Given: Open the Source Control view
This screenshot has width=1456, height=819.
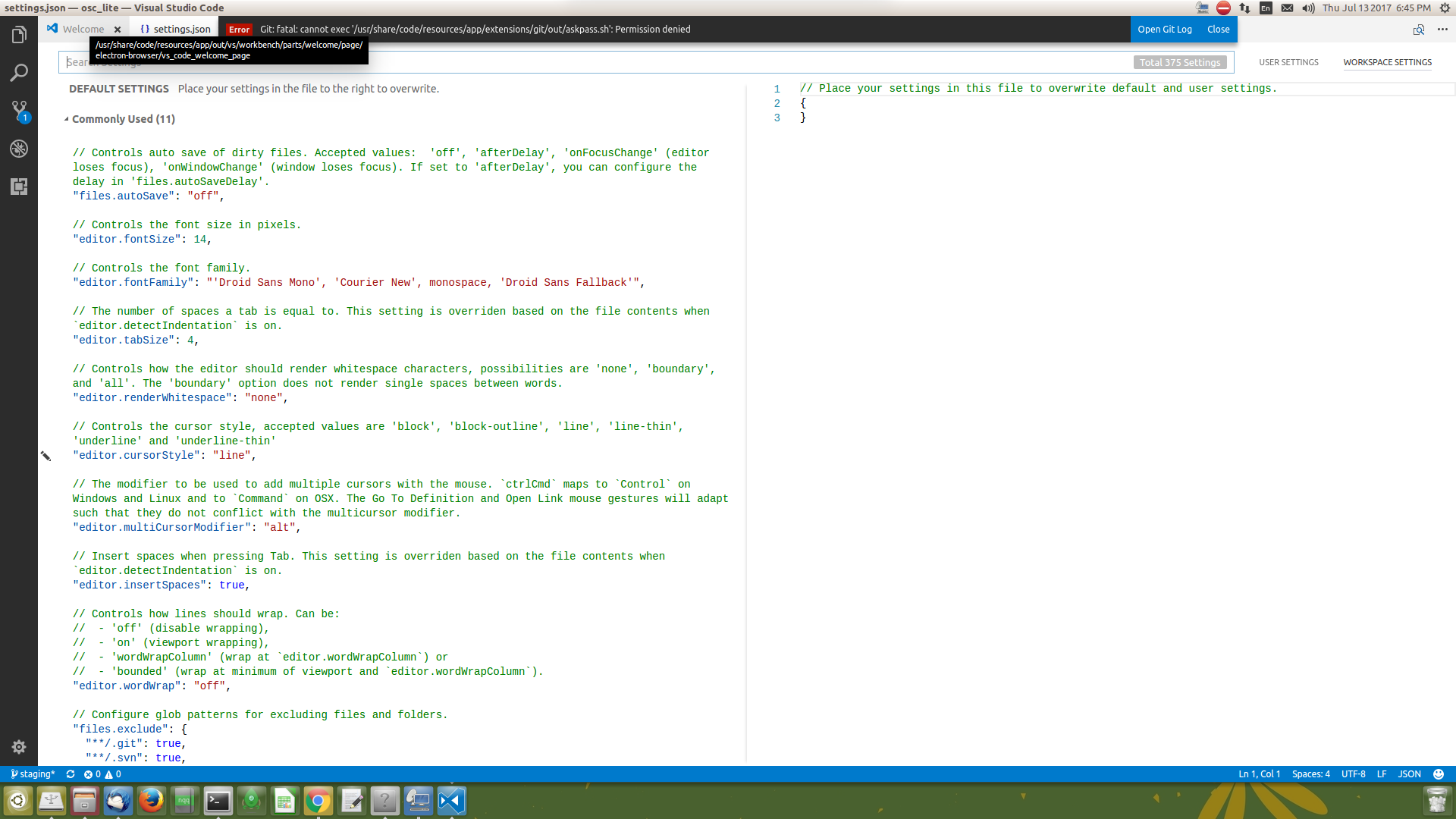Looking at the screenshot, I should click(19, 111).
